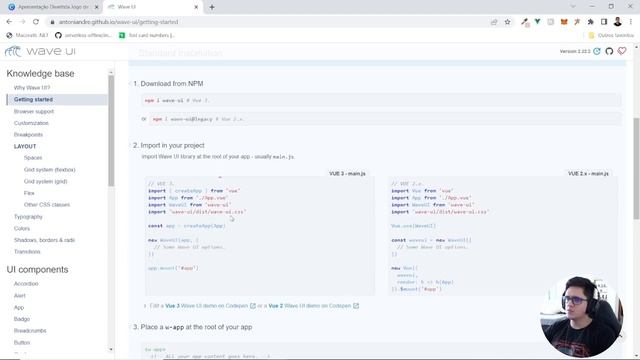Go back with the browser back arrow

coord(9,22)
